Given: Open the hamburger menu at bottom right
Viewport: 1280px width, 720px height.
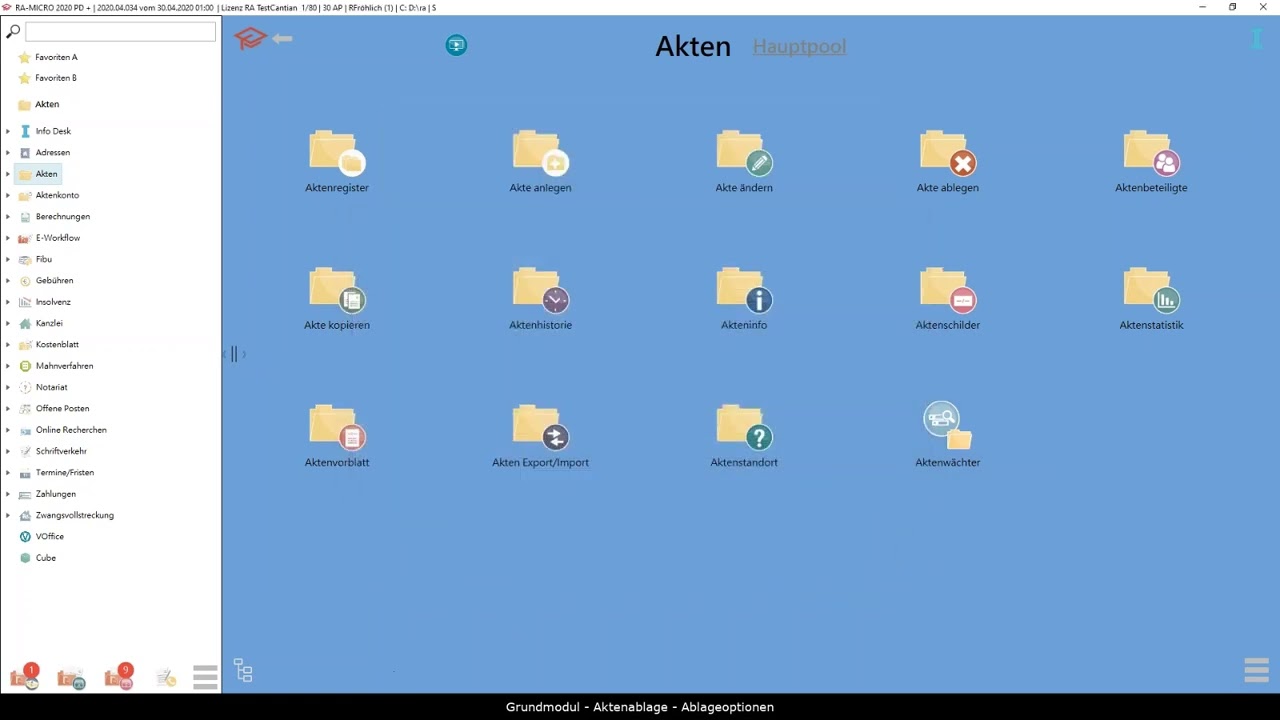Looking at the screenshot, I should (1256, 670).
